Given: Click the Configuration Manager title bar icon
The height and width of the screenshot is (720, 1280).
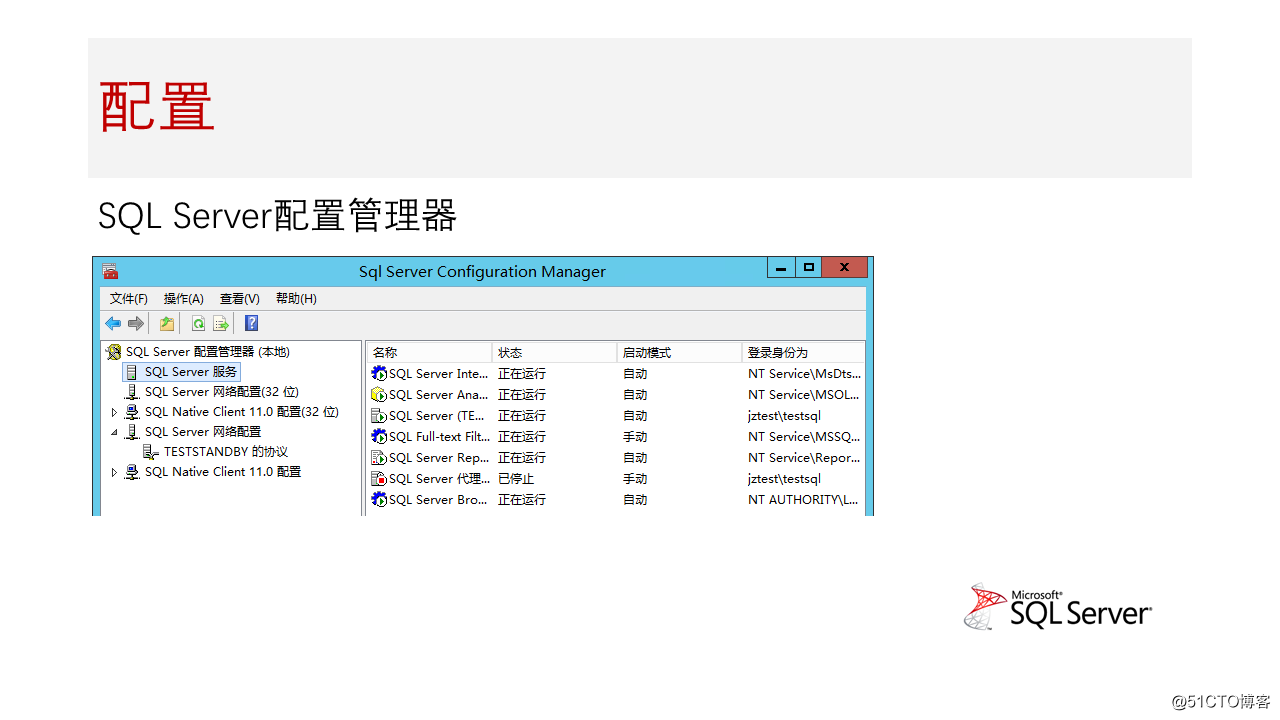Looking at the screenshot, I should (110, 271).
